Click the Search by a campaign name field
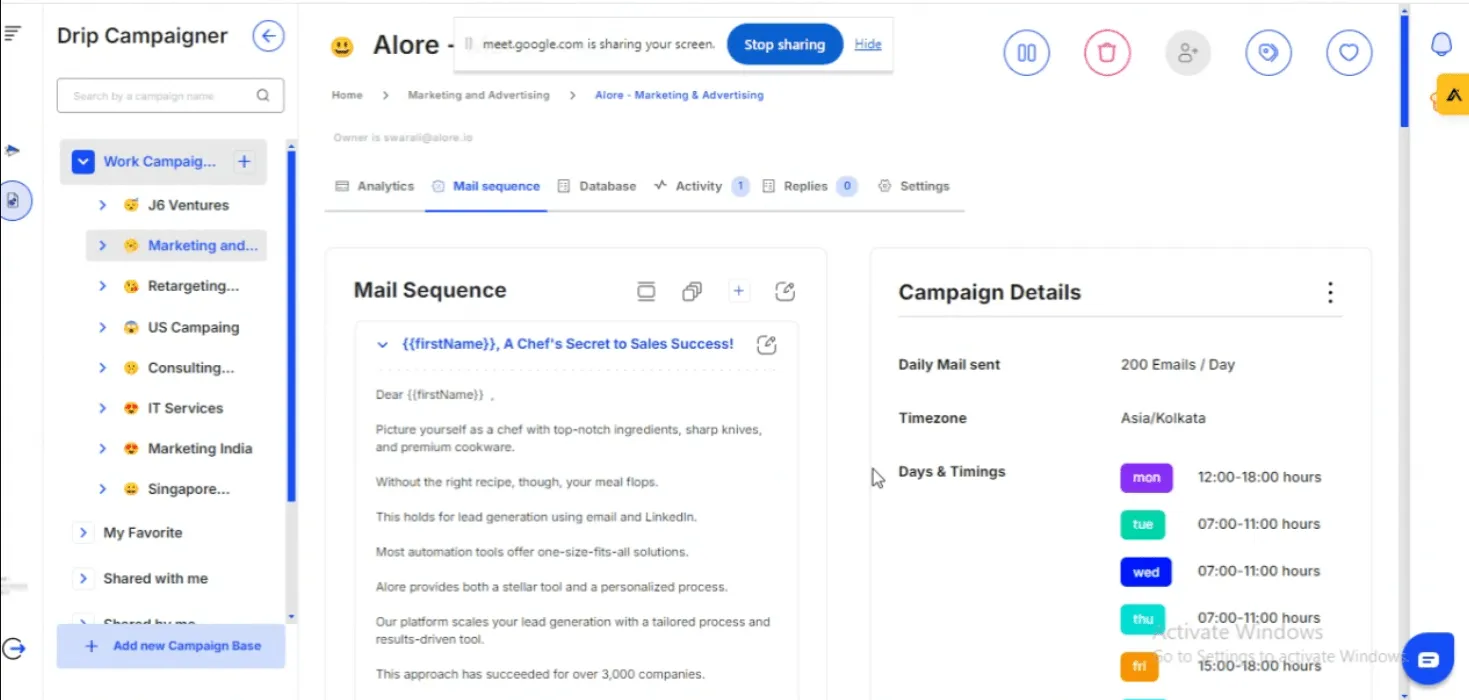Viewport: 1469px width, 700px height. click(170, 96)
